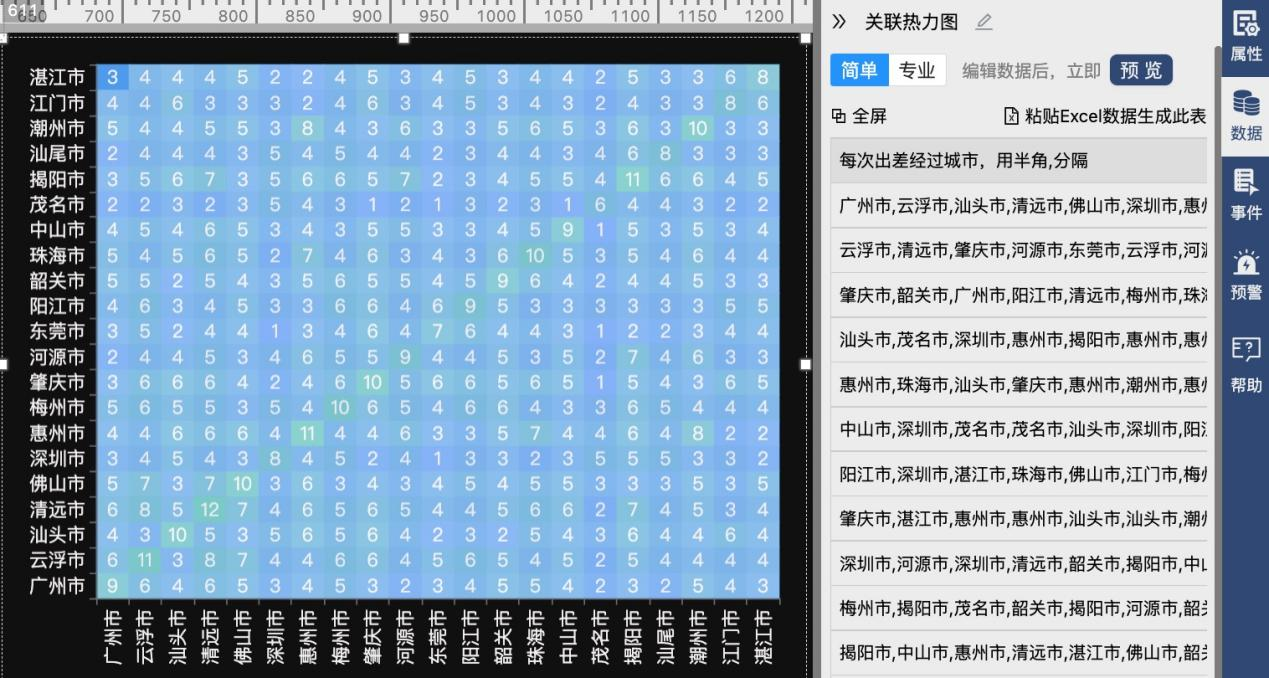Open the 预警 side tab
The width and height of the screenshot is (1269, 678).
click(x=1246, y=274)
